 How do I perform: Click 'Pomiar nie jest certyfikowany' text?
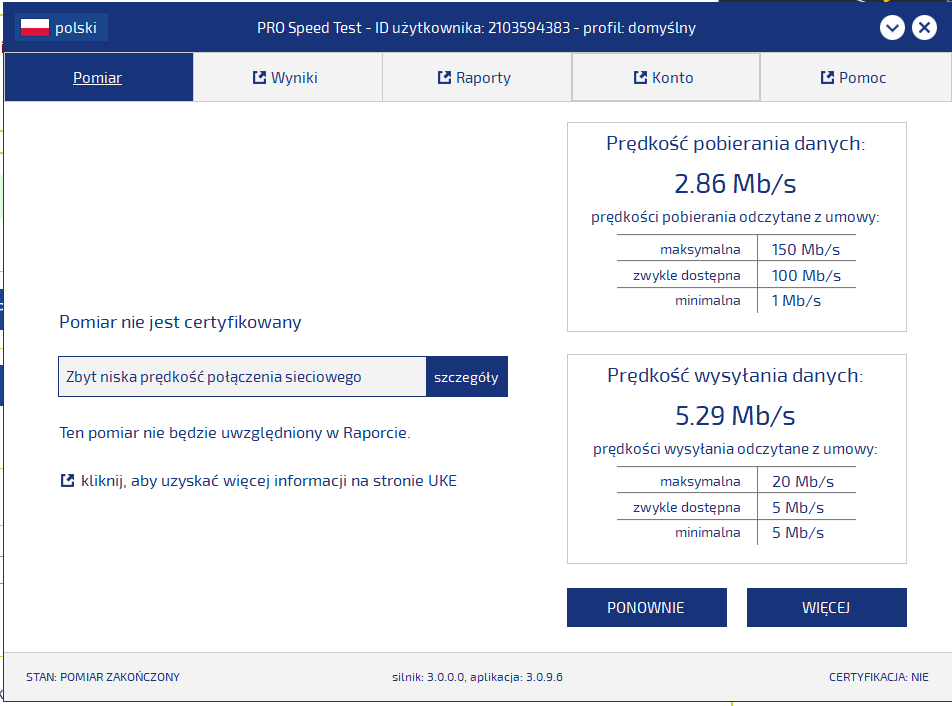tap(180, 322)
